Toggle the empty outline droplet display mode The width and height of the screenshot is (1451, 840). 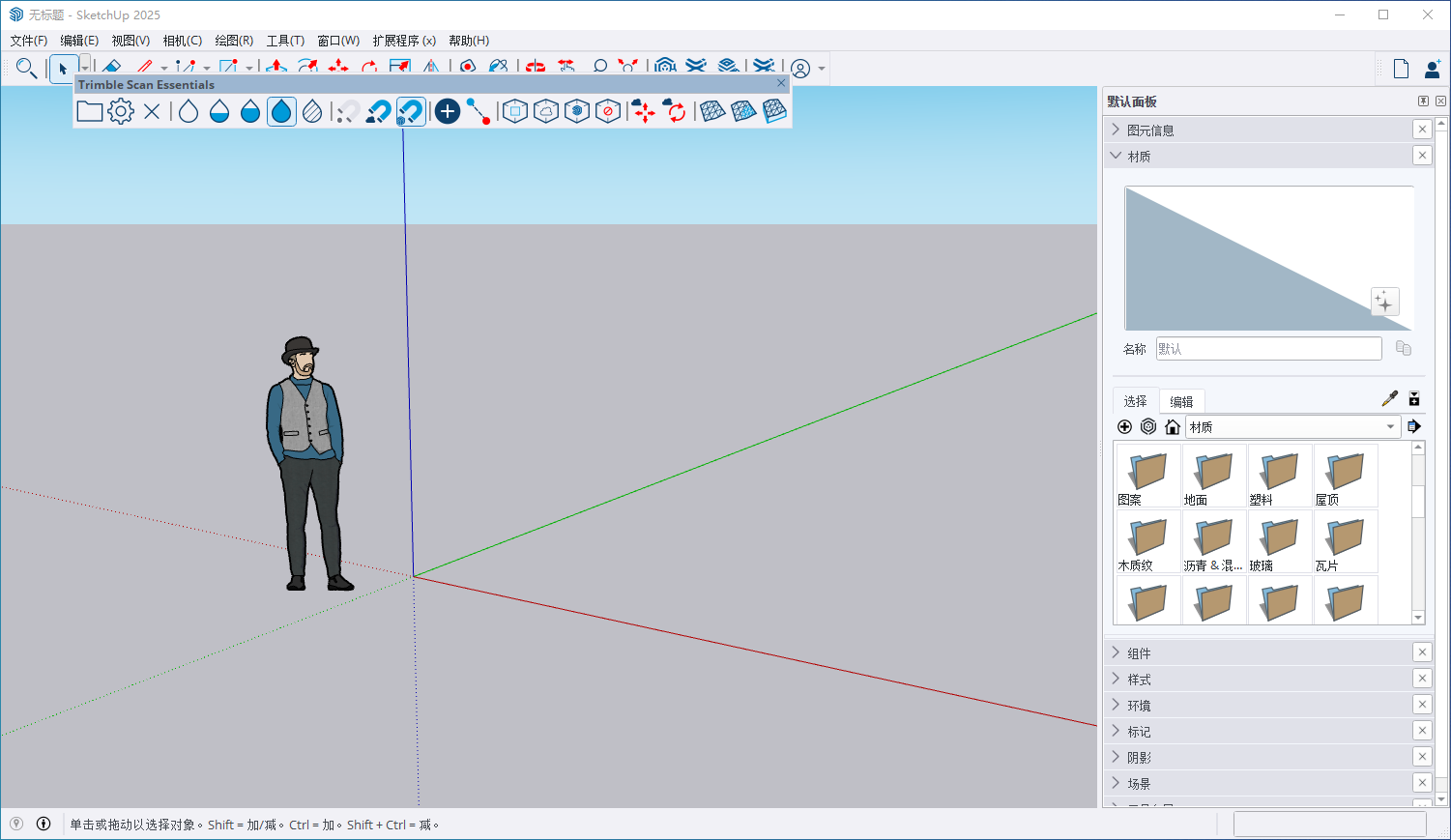(189, 111)
